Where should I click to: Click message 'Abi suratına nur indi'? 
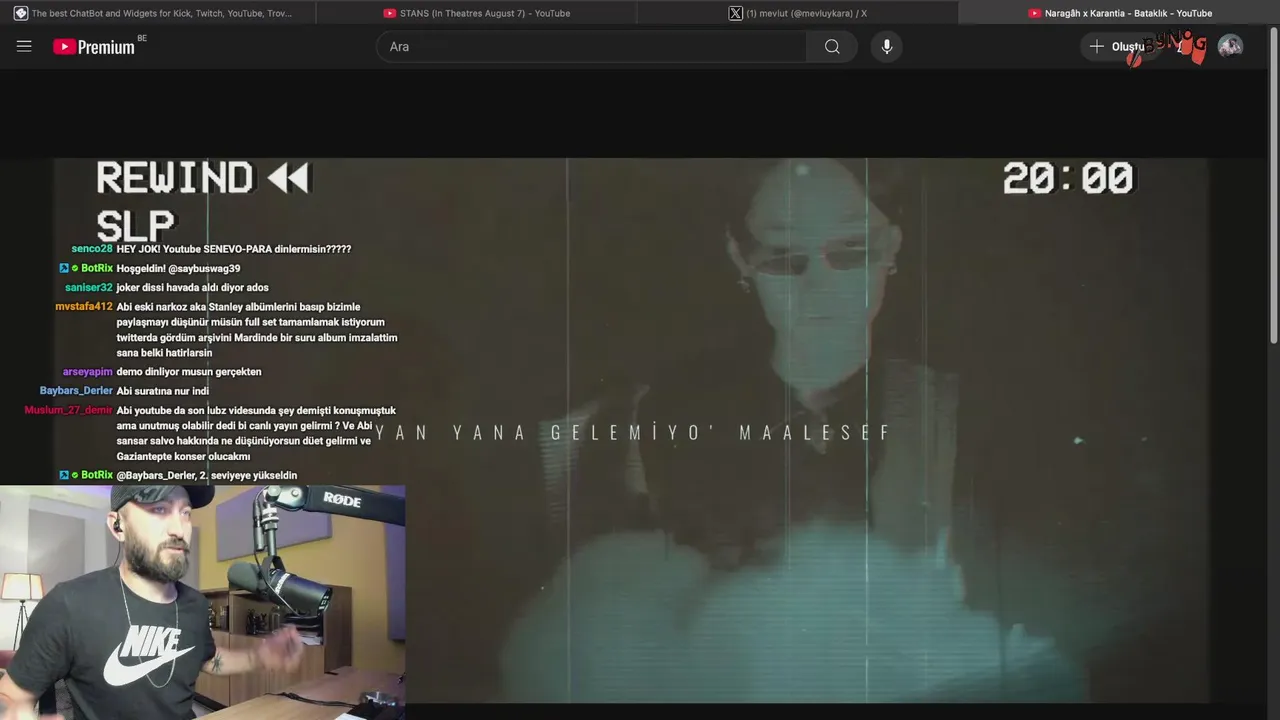click(163, 391)
